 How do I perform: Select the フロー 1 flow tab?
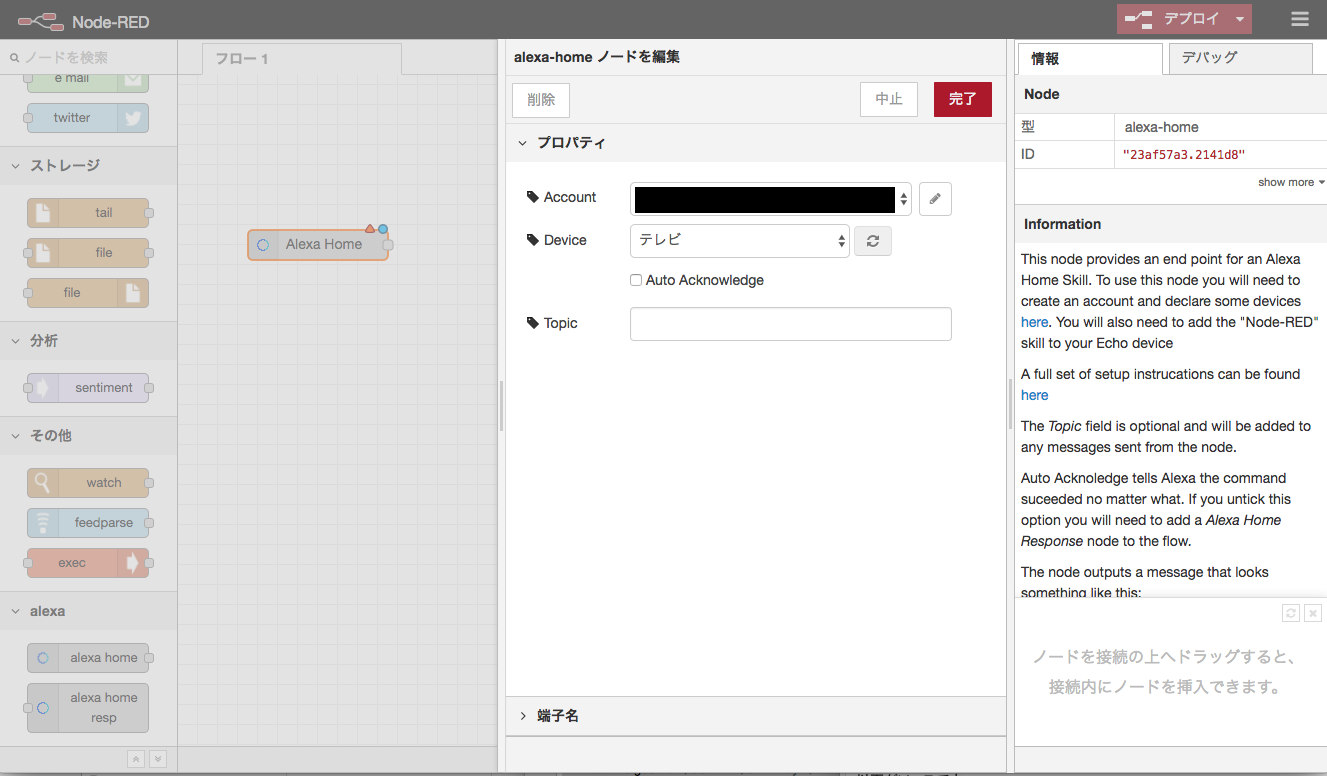point(301,59)
